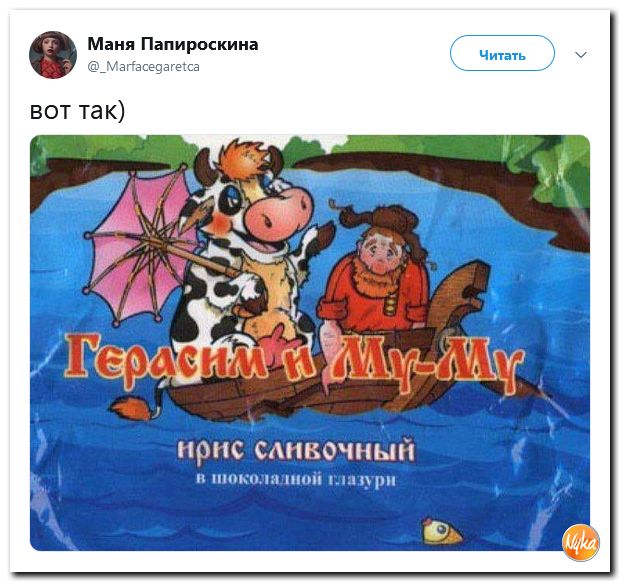This screenshot has height=583, width=621.
Task: Follow the user with the Читать button
Action: point(502,53)
